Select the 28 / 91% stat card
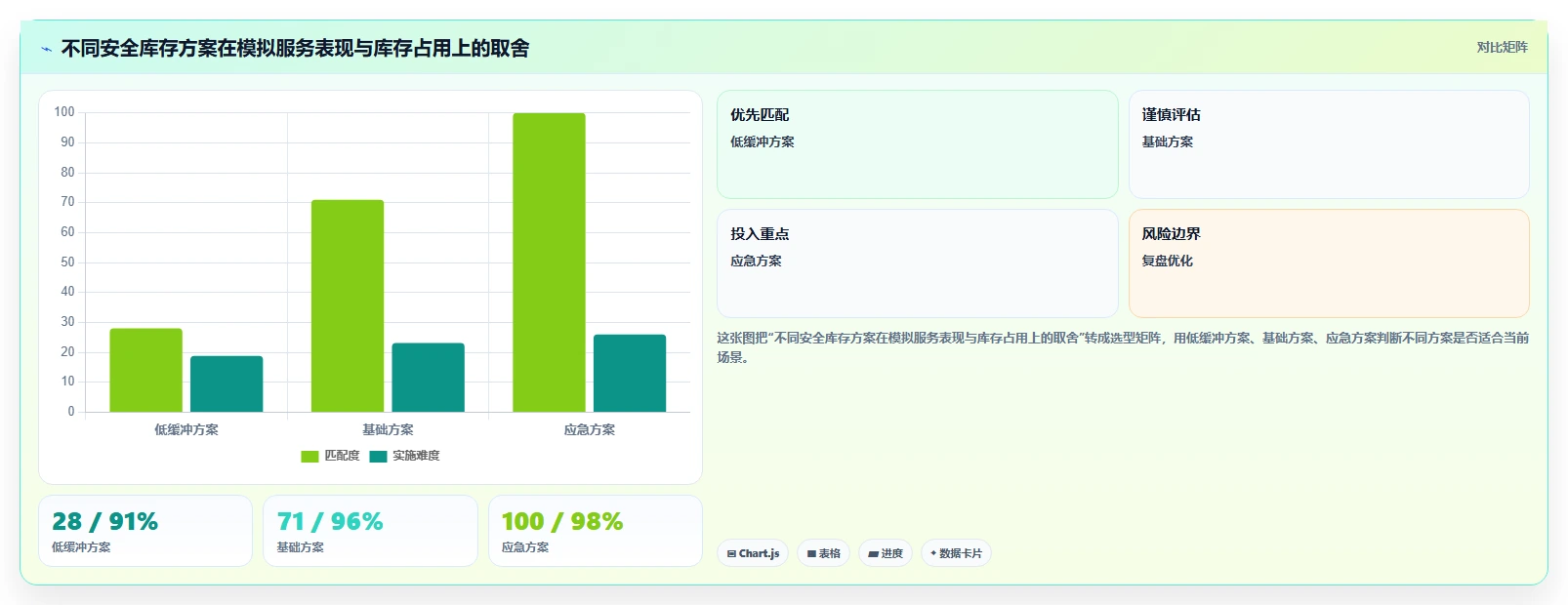 [x=145, y=531]
